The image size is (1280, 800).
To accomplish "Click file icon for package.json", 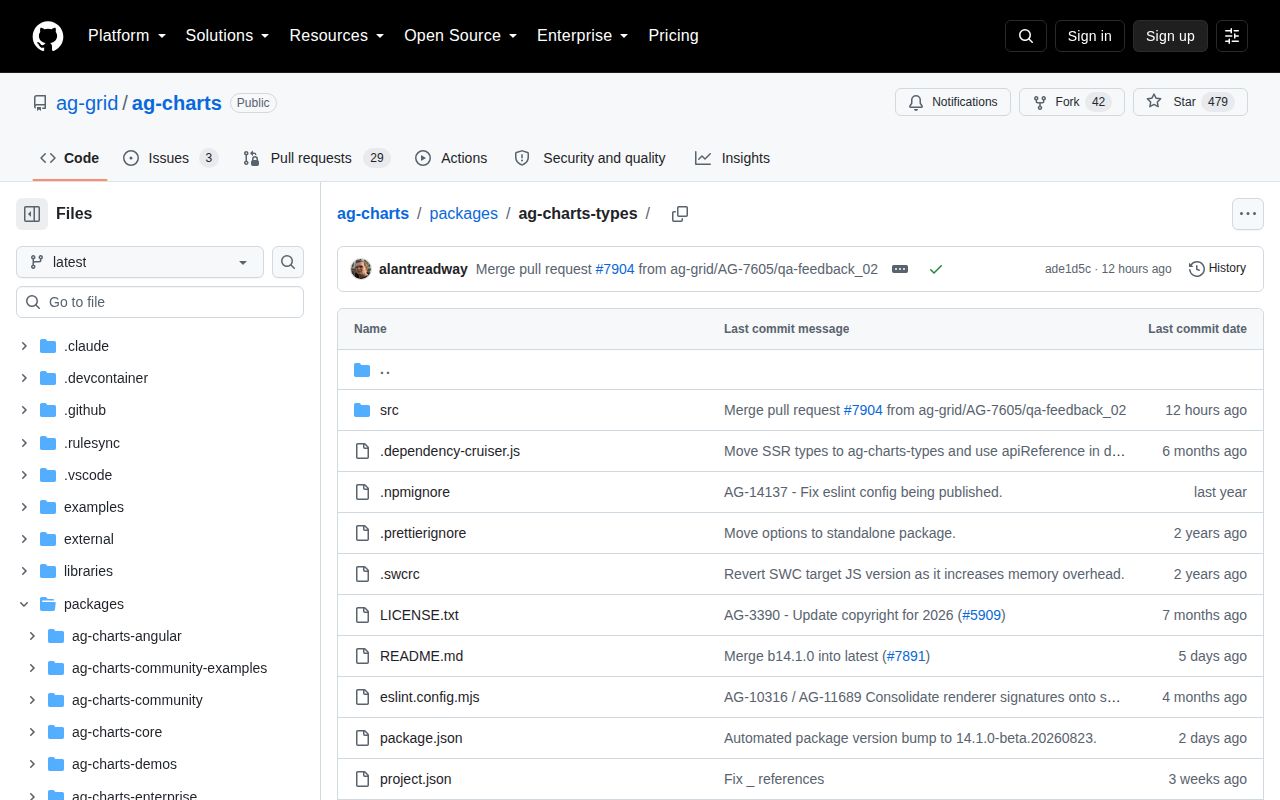I will coord(362,738).
